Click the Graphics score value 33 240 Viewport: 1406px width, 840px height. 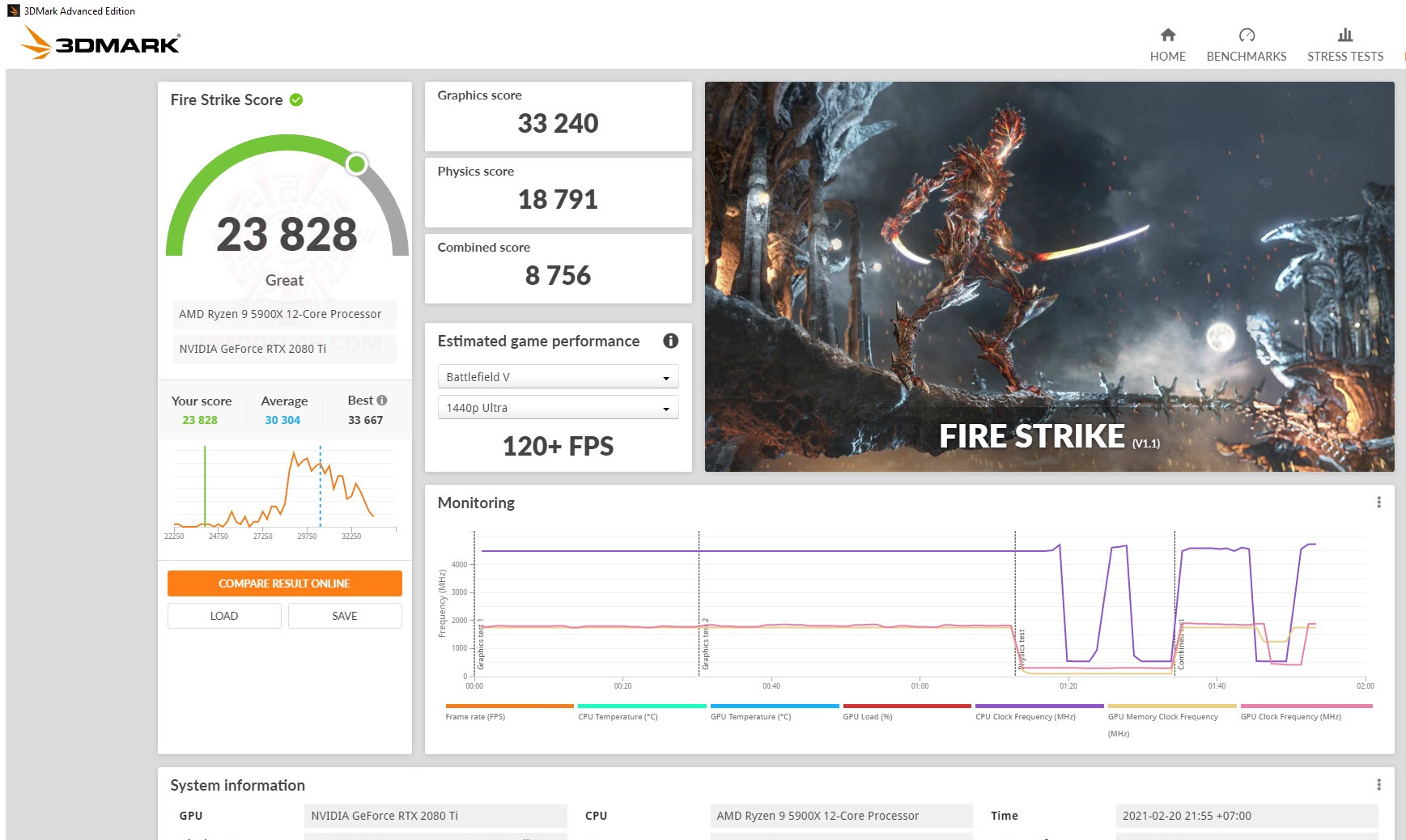point(558,123)
